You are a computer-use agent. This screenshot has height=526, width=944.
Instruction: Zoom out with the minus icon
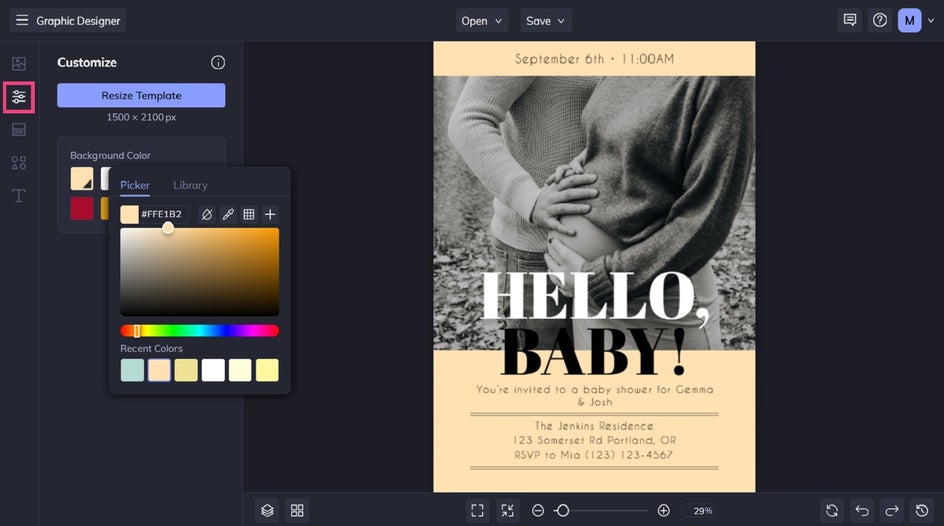pos(538,510)
